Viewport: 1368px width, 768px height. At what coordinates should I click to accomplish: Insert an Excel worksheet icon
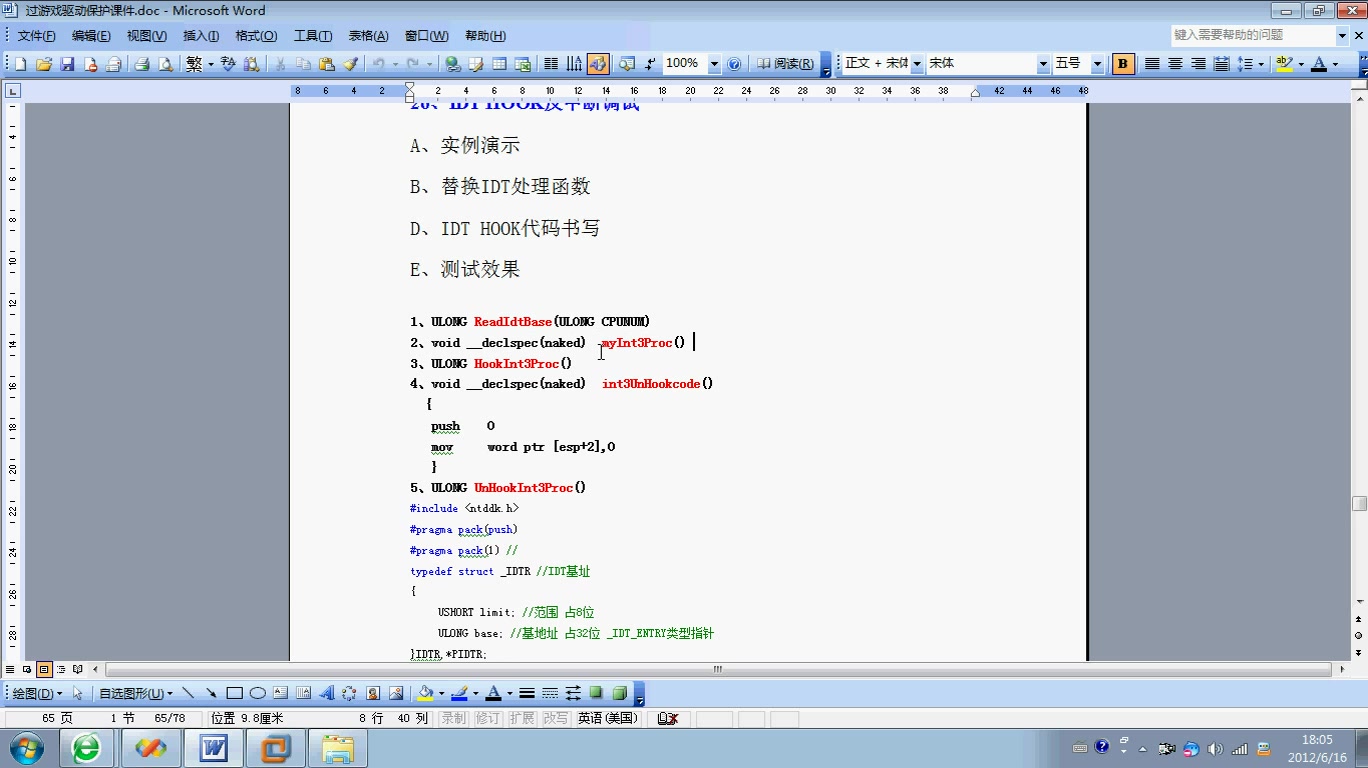522,64
